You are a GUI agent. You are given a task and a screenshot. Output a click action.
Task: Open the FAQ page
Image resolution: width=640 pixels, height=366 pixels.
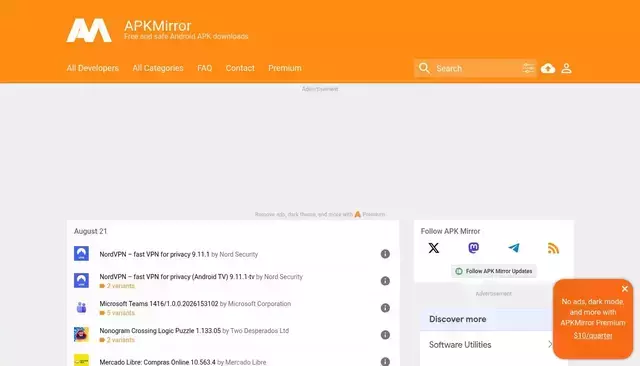[x=204, y=68]
